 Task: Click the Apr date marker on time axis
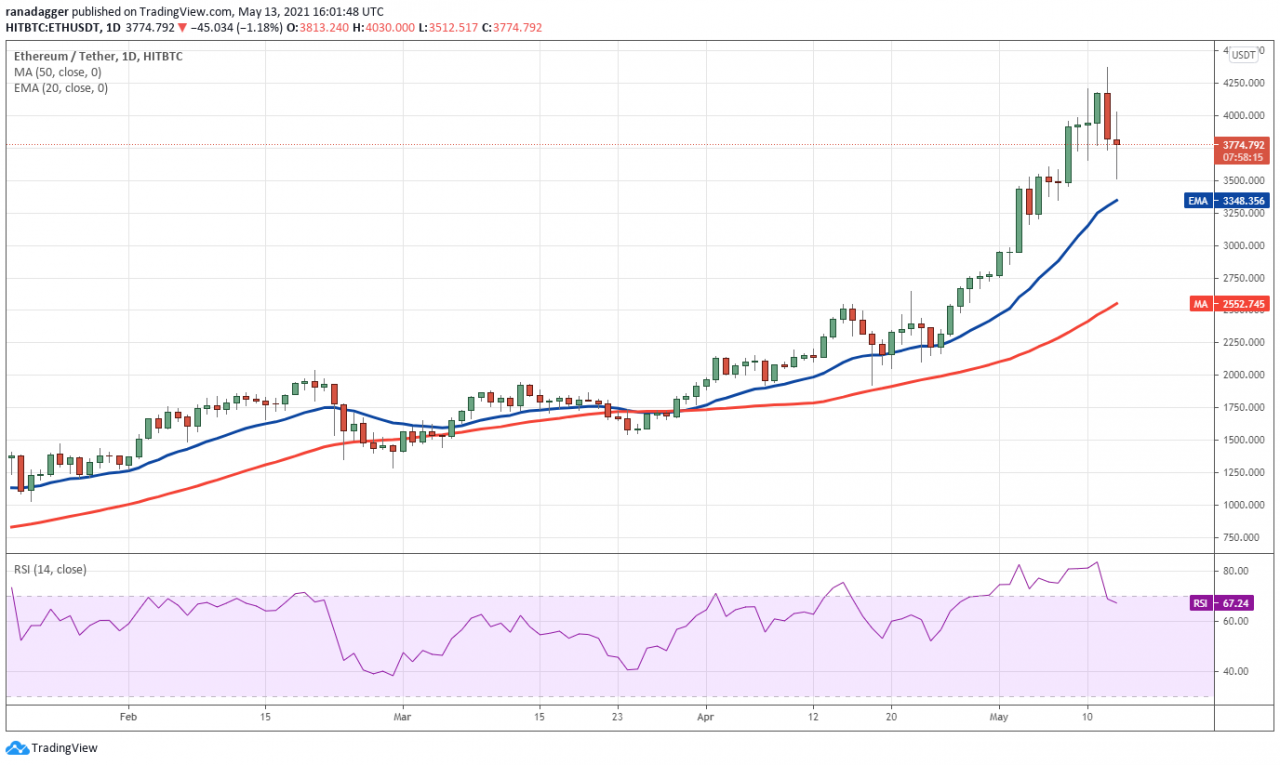[x=706, y=716]
